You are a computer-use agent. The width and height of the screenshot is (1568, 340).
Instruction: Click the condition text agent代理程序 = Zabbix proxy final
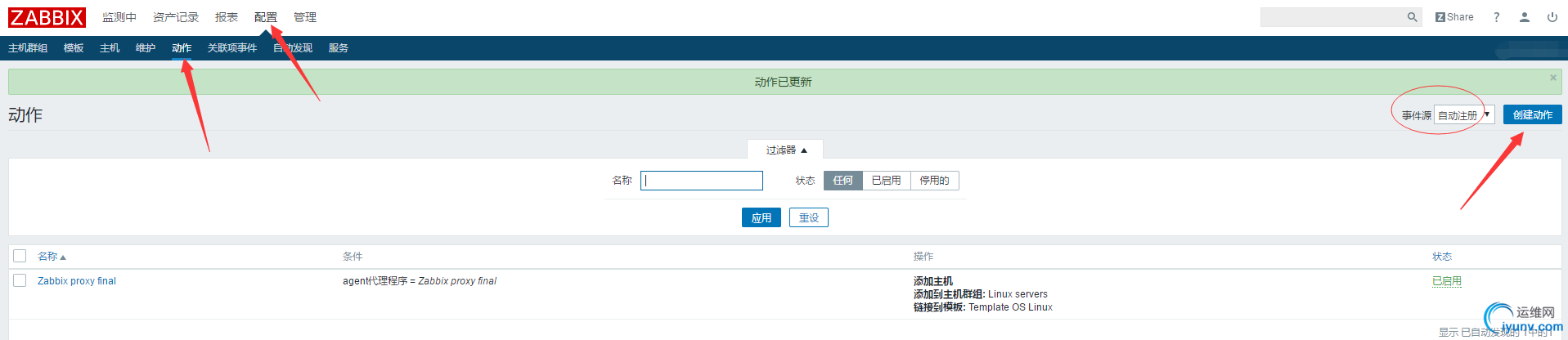click(420, 281)
